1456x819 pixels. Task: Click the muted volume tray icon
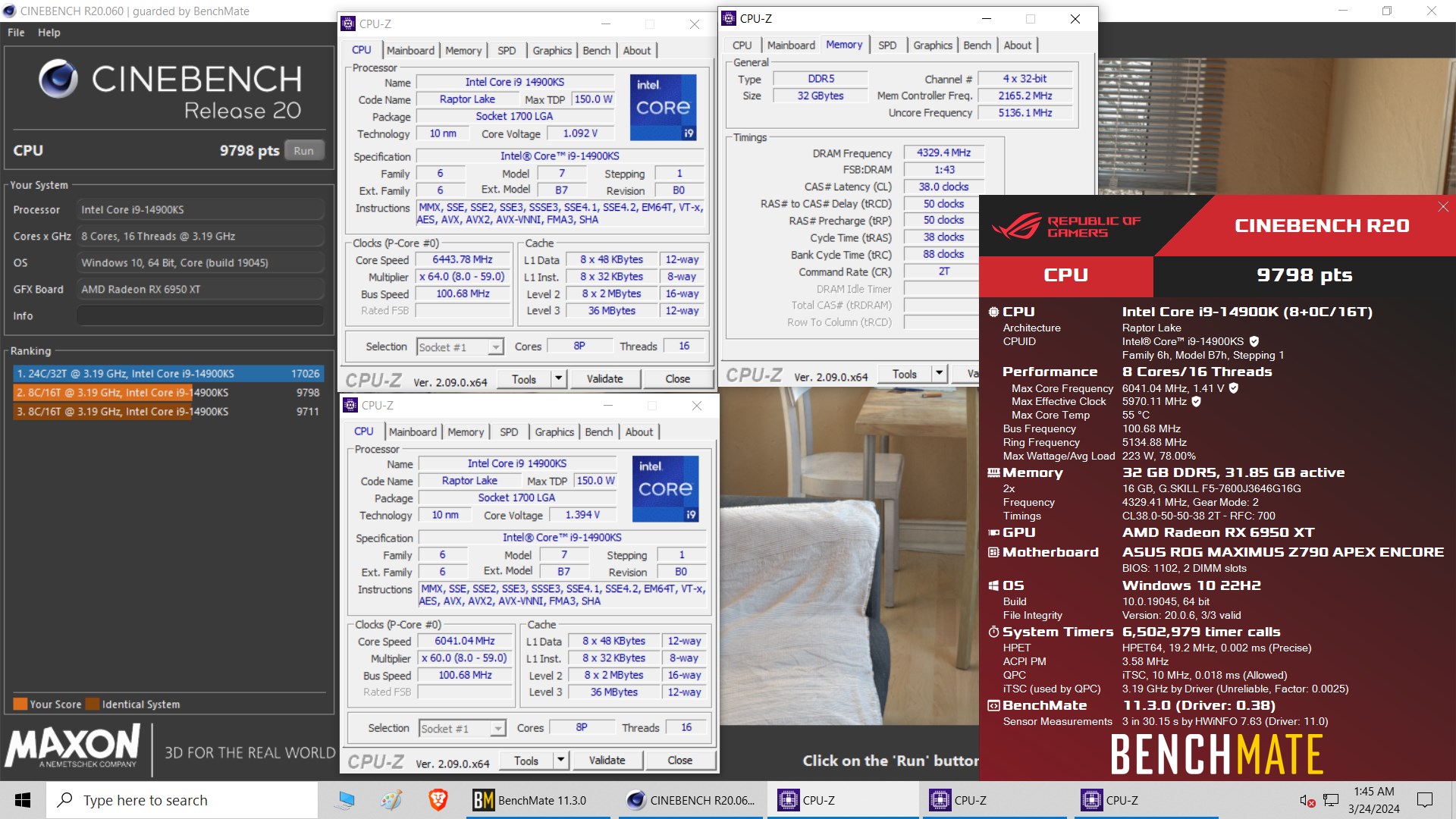(x=1307, y=800)
